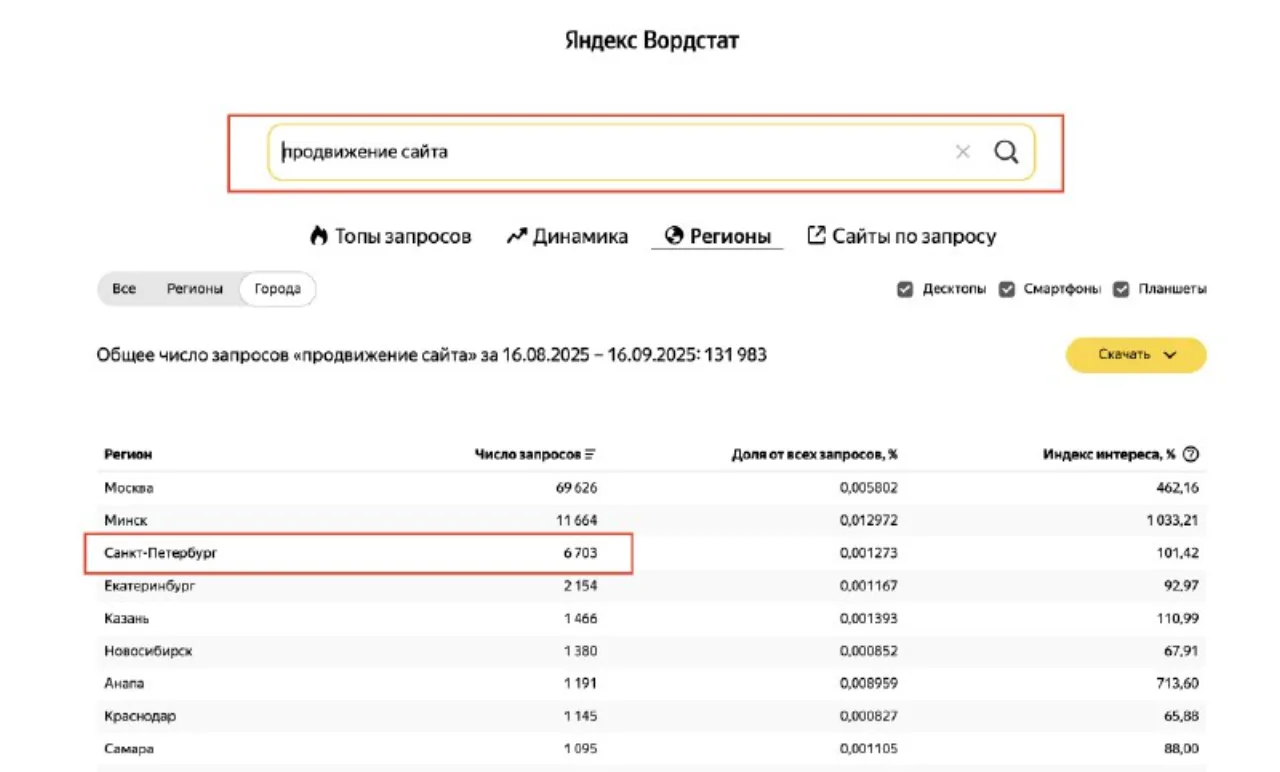Click the 713,60 interest index value
1280x772 pixels.
[1176, 684]
